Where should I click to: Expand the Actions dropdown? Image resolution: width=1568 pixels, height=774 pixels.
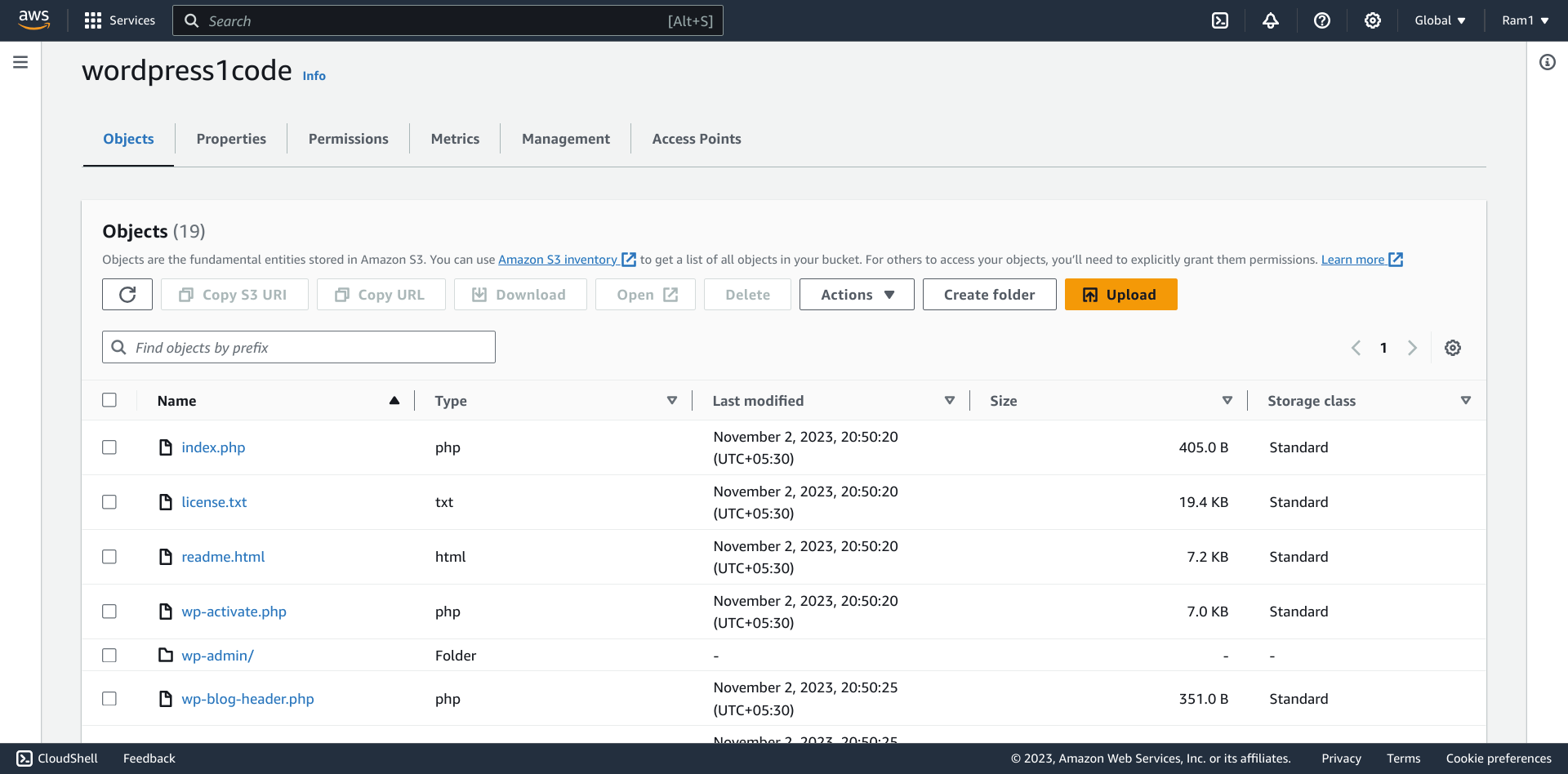pyautogui.click(x=857, y=295)
